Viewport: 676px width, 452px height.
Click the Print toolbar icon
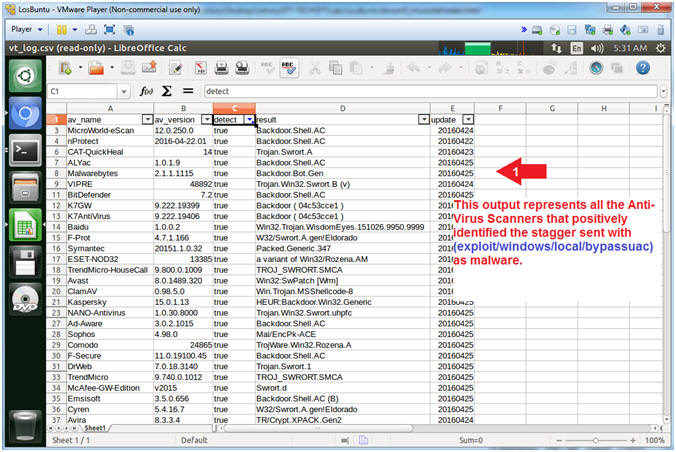222,68
